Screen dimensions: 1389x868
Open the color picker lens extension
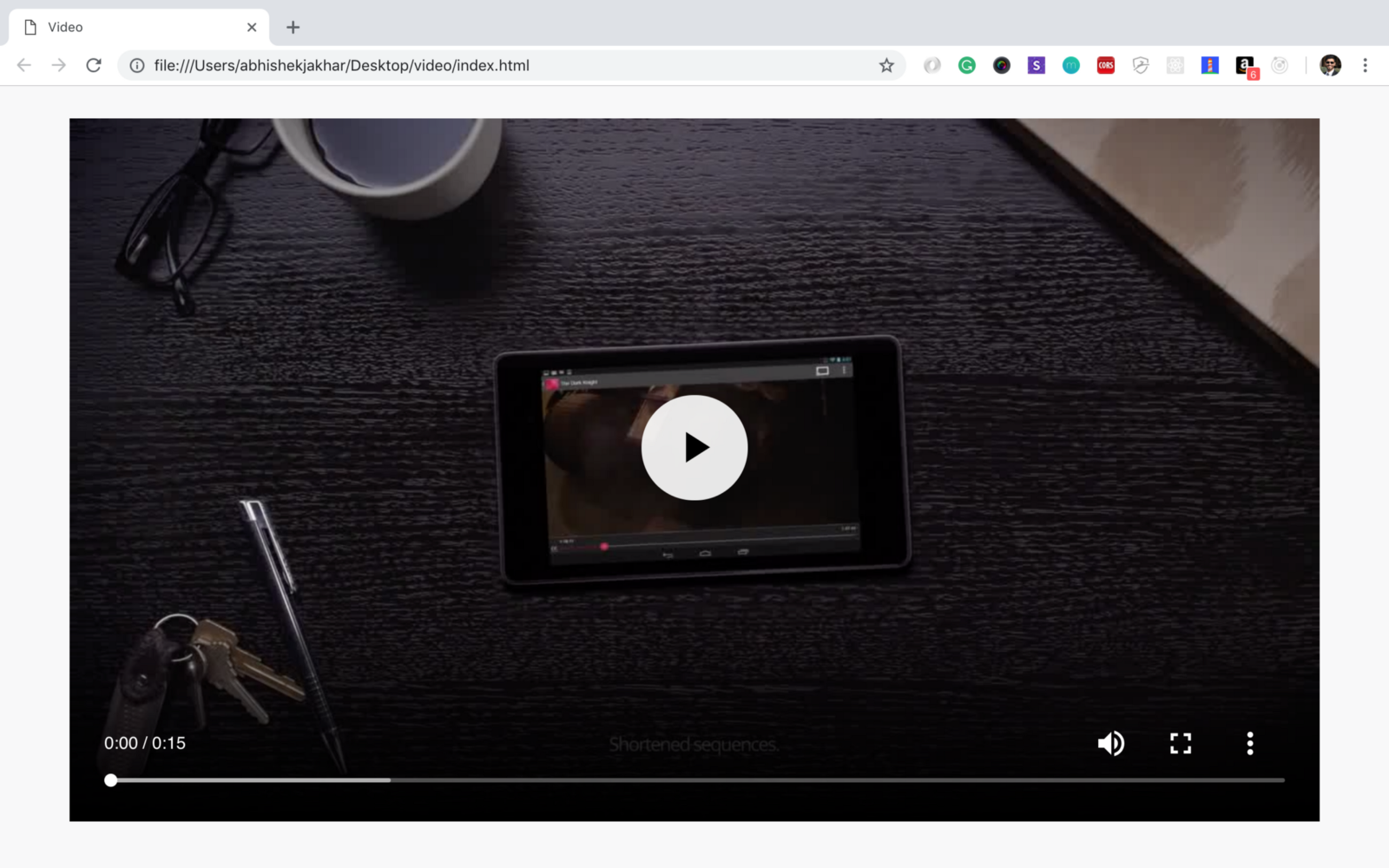1002,65
